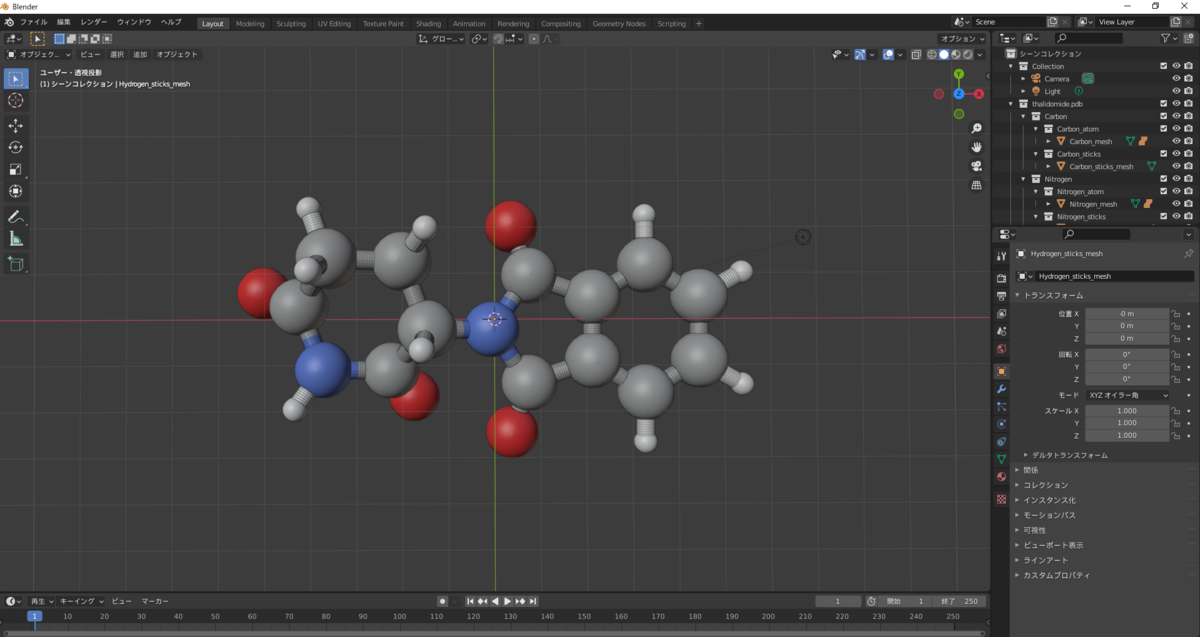Screen dimensions: 1200x637
Task: Open the グロー... transform orientation dropdown
Action: point(441,39)
